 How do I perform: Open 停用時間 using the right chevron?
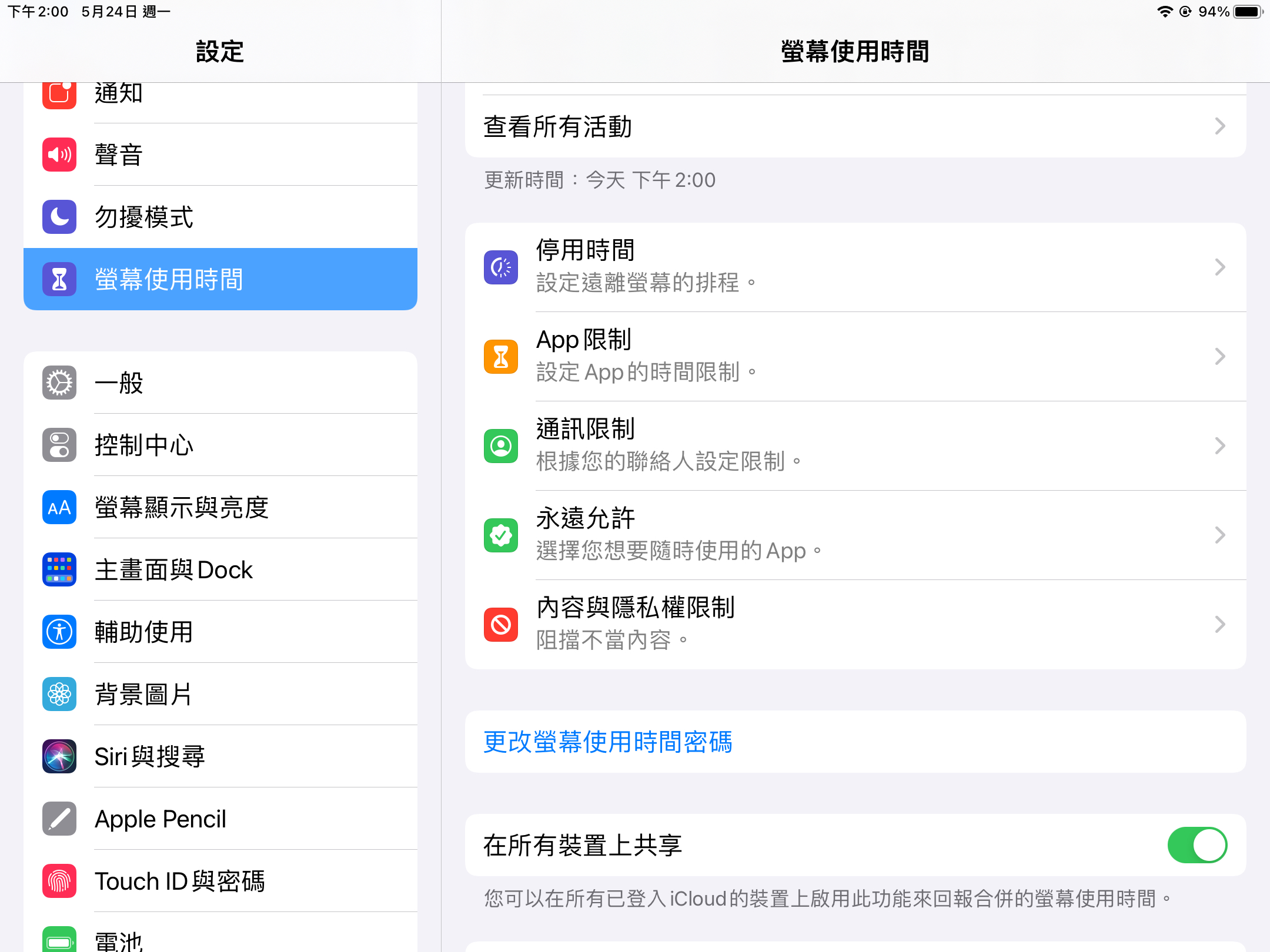pos(1220,267)
